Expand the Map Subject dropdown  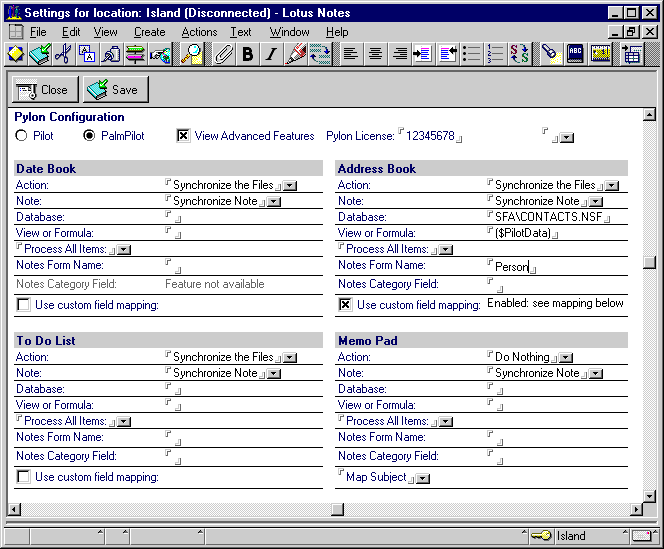click(x=422, y=478)
